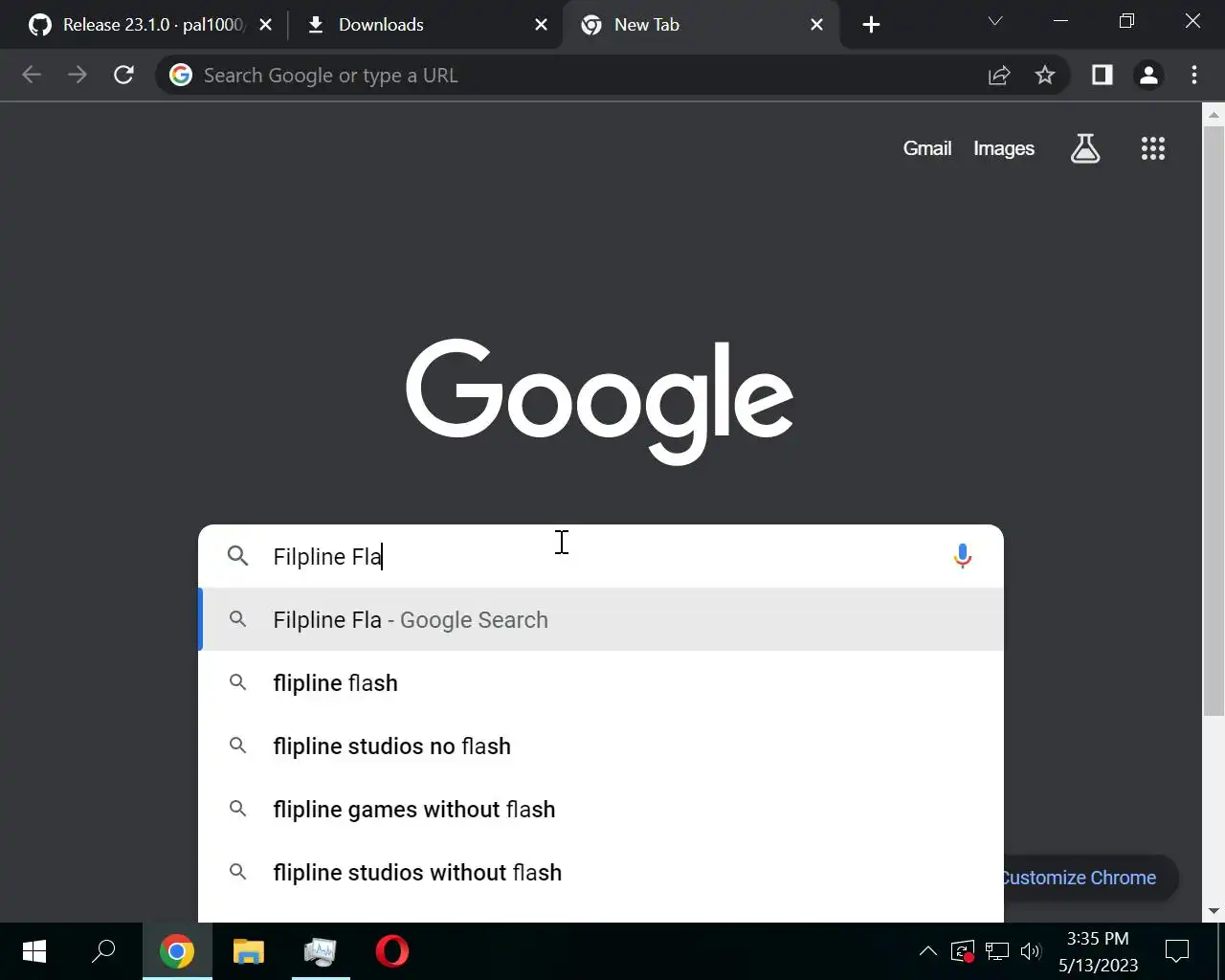The width and height of the screenshot is (1225, 980).
Task: Open the Chrome profile avatar menu
Action: [1148, 75]
